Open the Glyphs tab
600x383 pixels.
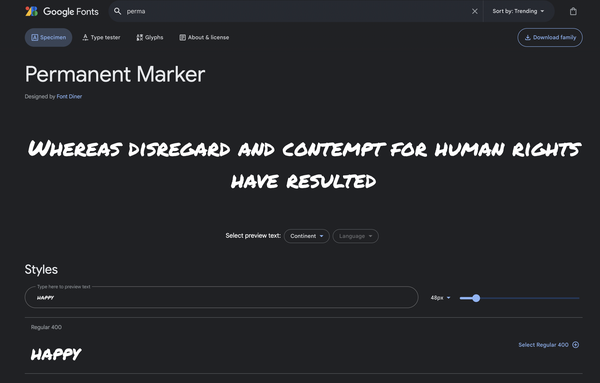(150, 37)
